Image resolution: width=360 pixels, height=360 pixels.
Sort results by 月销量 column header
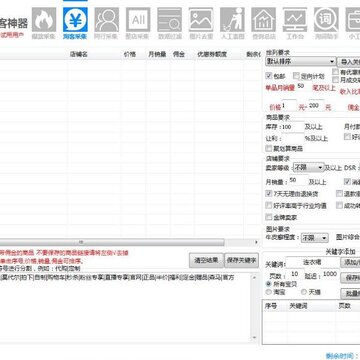pos(157,54)
